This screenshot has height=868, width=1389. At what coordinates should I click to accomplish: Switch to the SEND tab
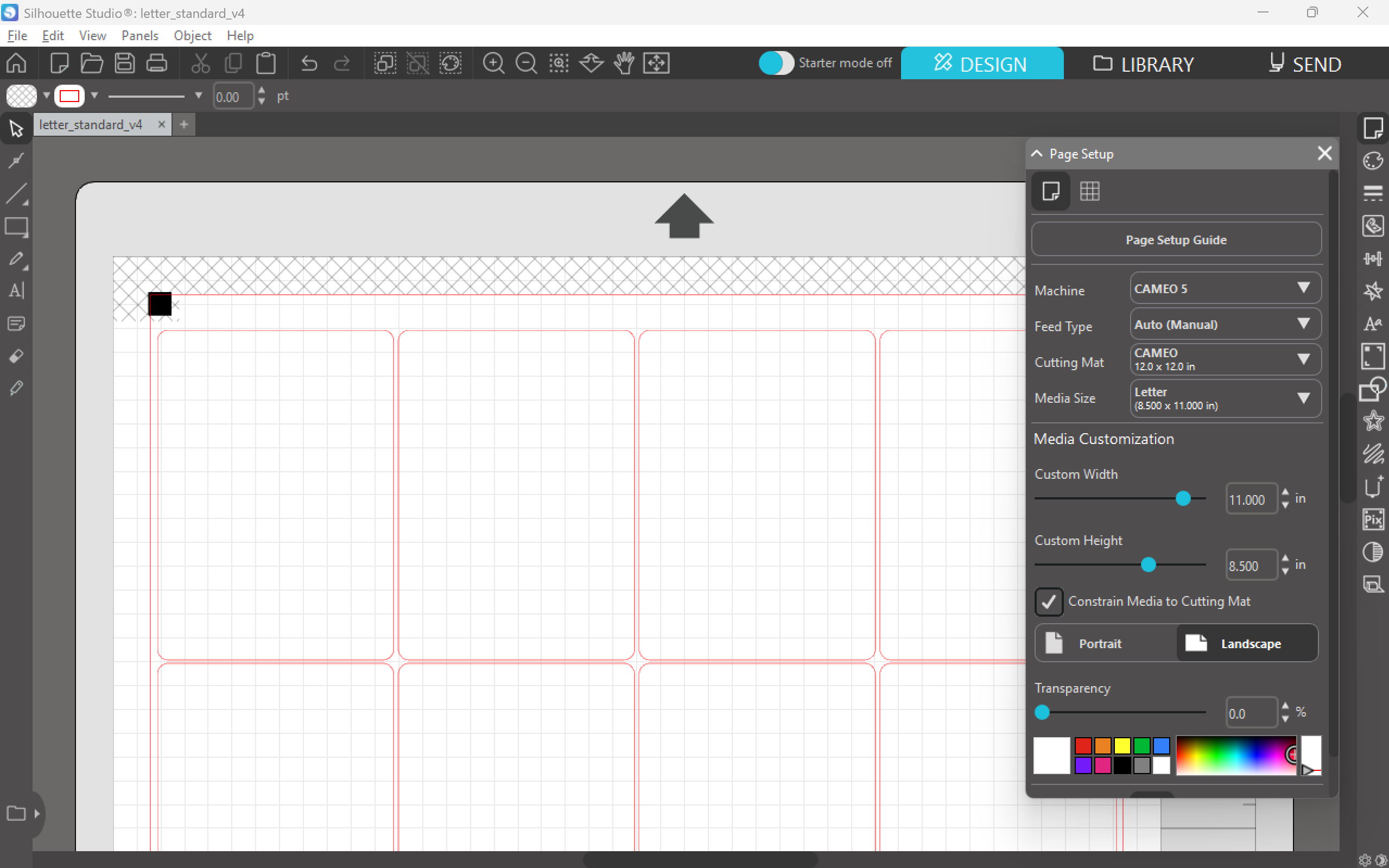pos(1305,64)
